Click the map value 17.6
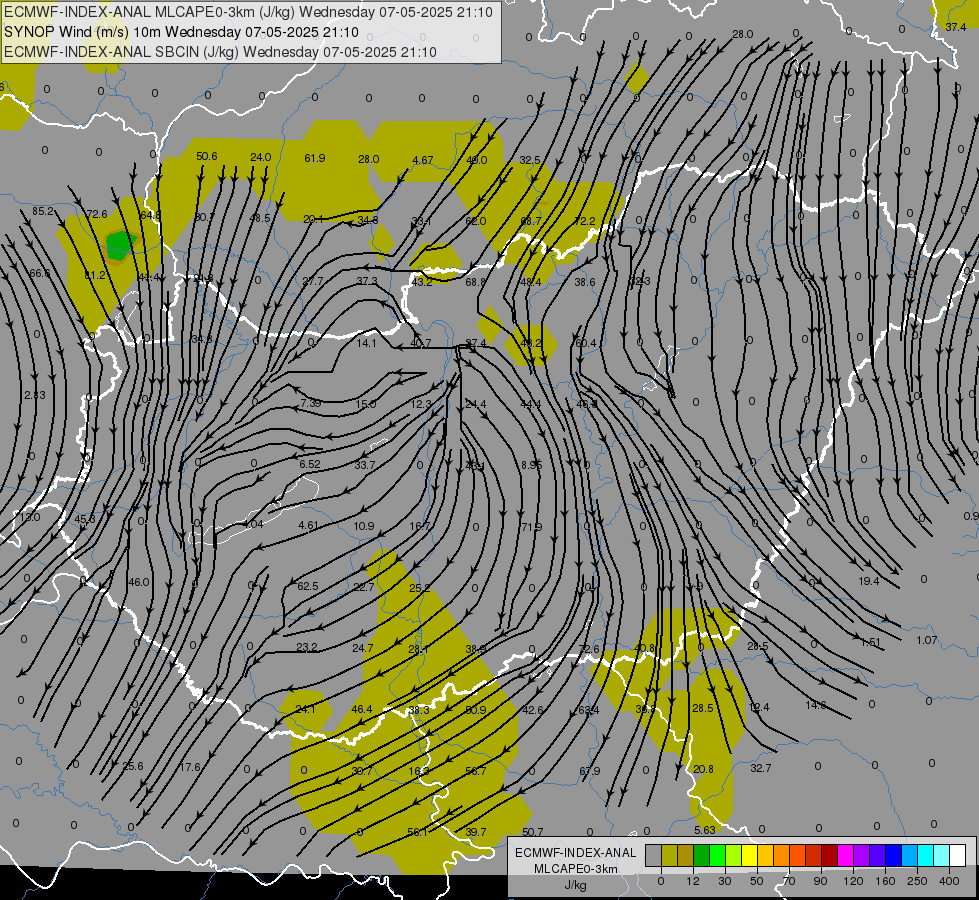 click(x=190, y=766)
